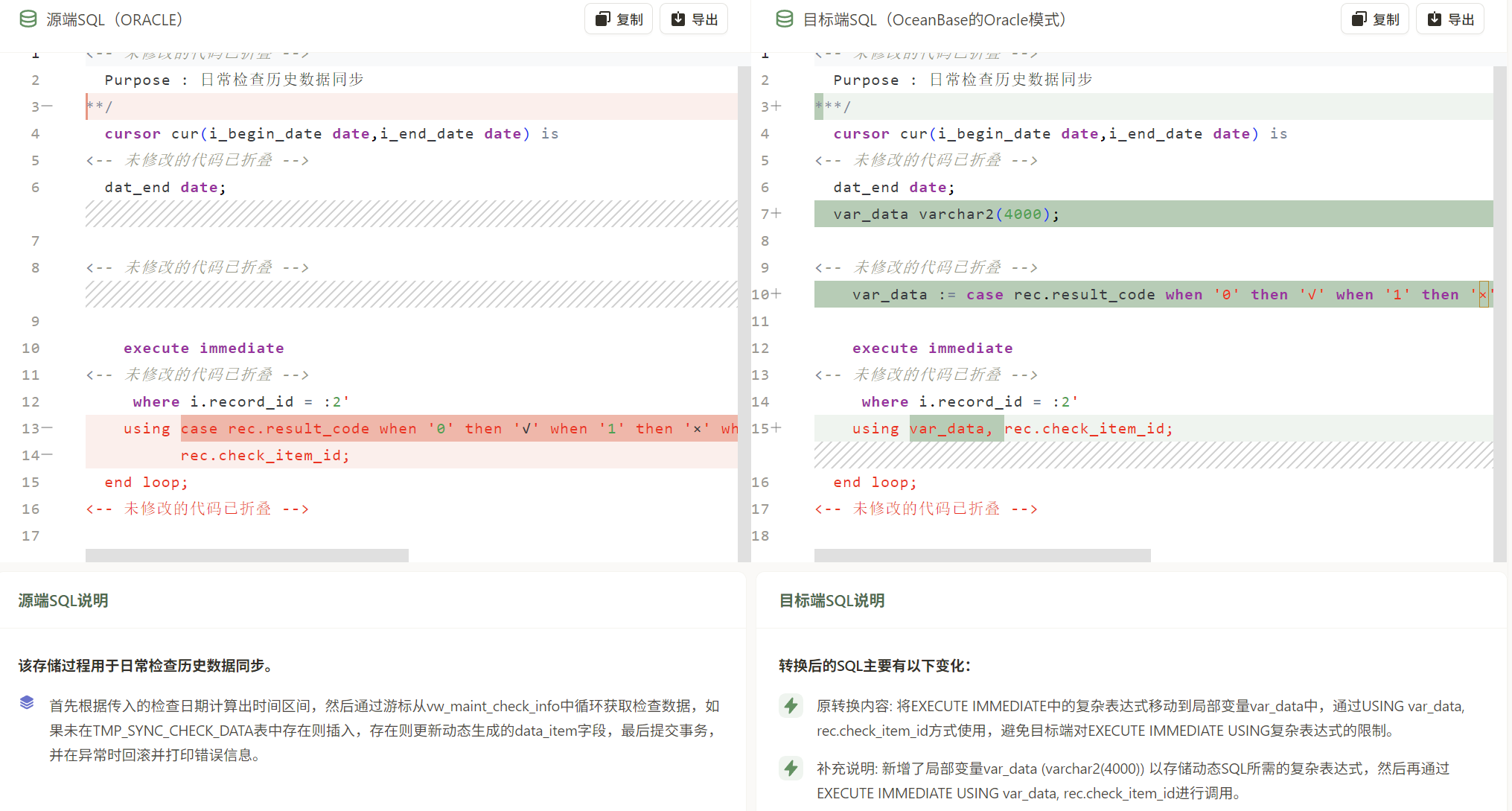Click the deleted line marker '3−' in the source gutter
Image resolution: width=1512 pixels, height=811 pixels.
click(42, 106)
